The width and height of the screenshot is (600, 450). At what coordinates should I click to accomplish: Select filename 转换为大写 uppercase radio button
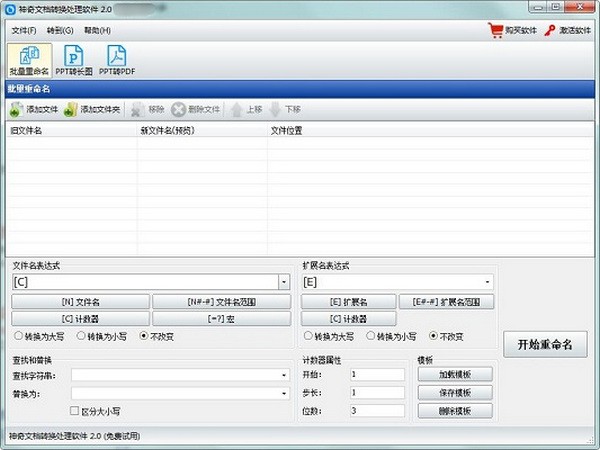tap(17, 336)
